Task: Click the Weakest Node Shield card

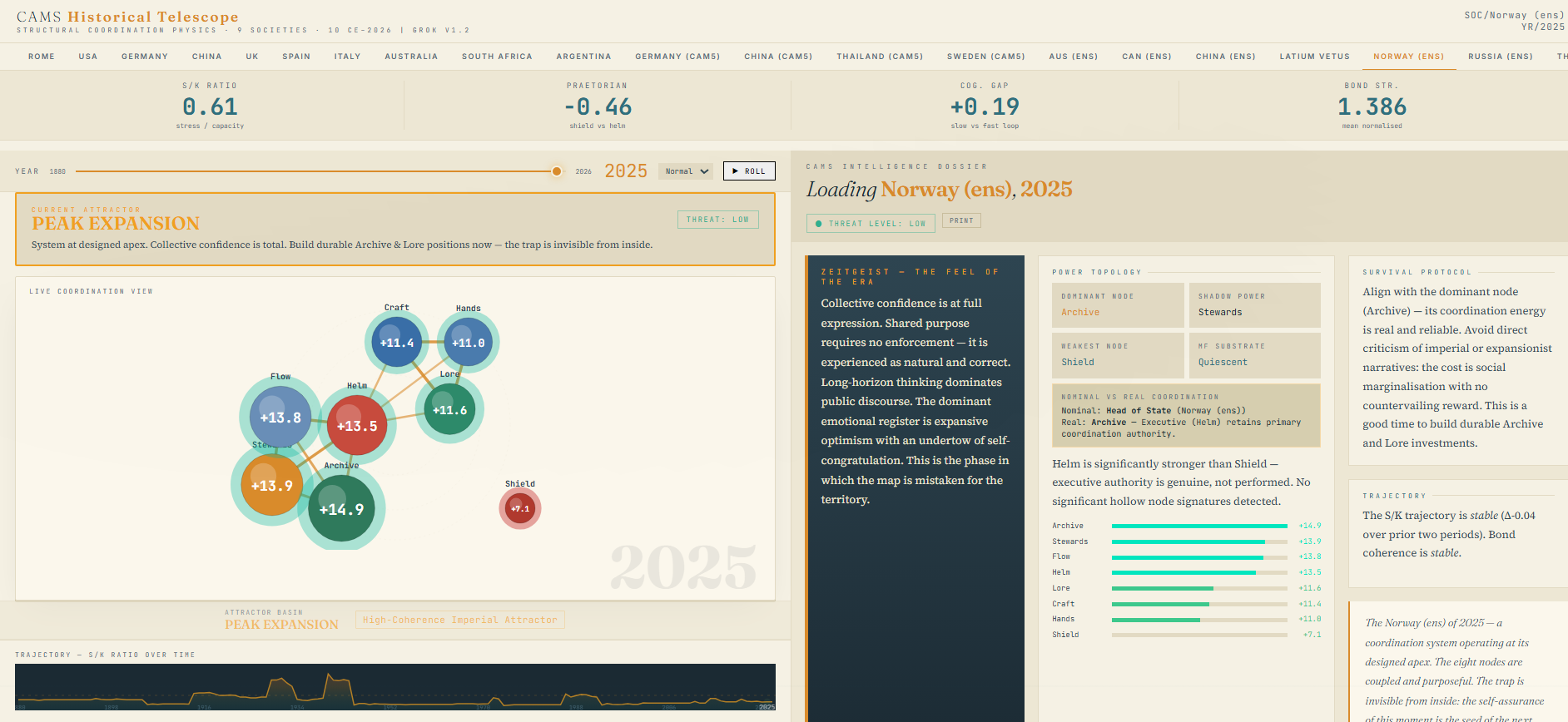Action: 1118,355
